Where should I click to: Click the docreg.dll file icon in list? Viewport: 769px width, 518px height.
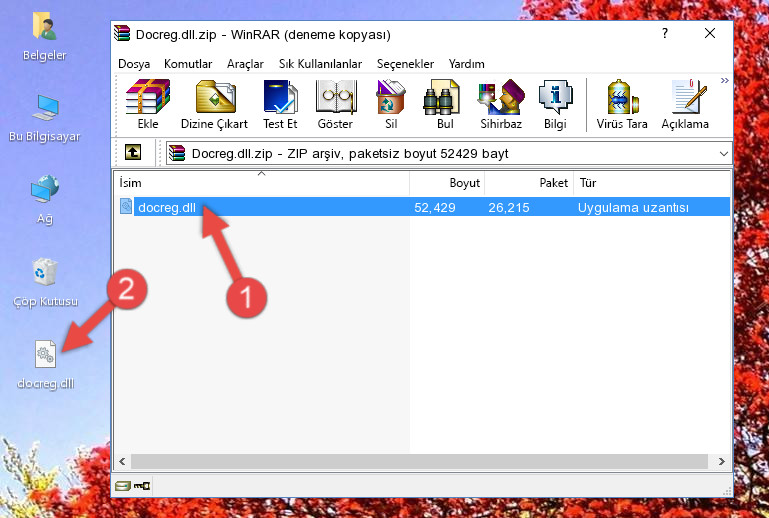(x=126, y=207)
